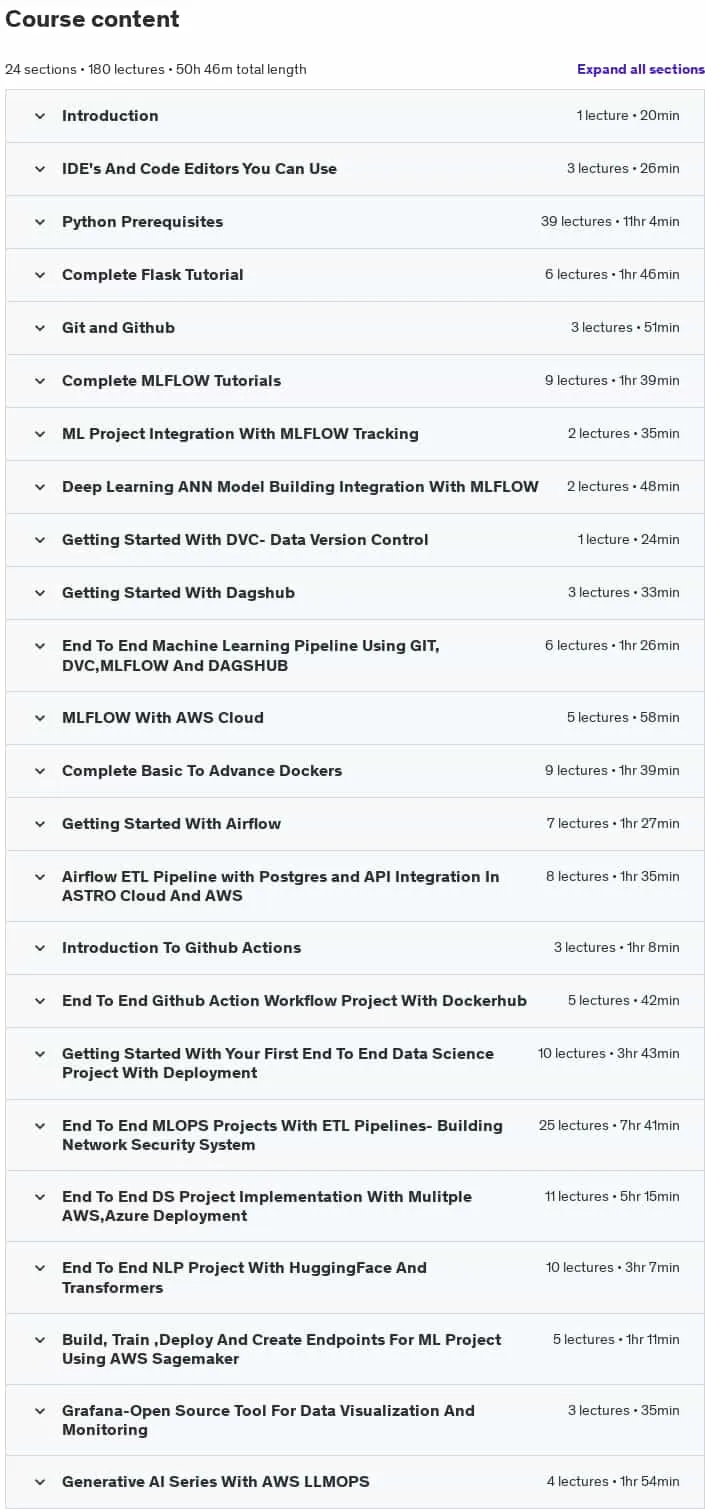Open End To End NLP Project section
This screenshot has width=705, height=1509.
coord(355,1277)
